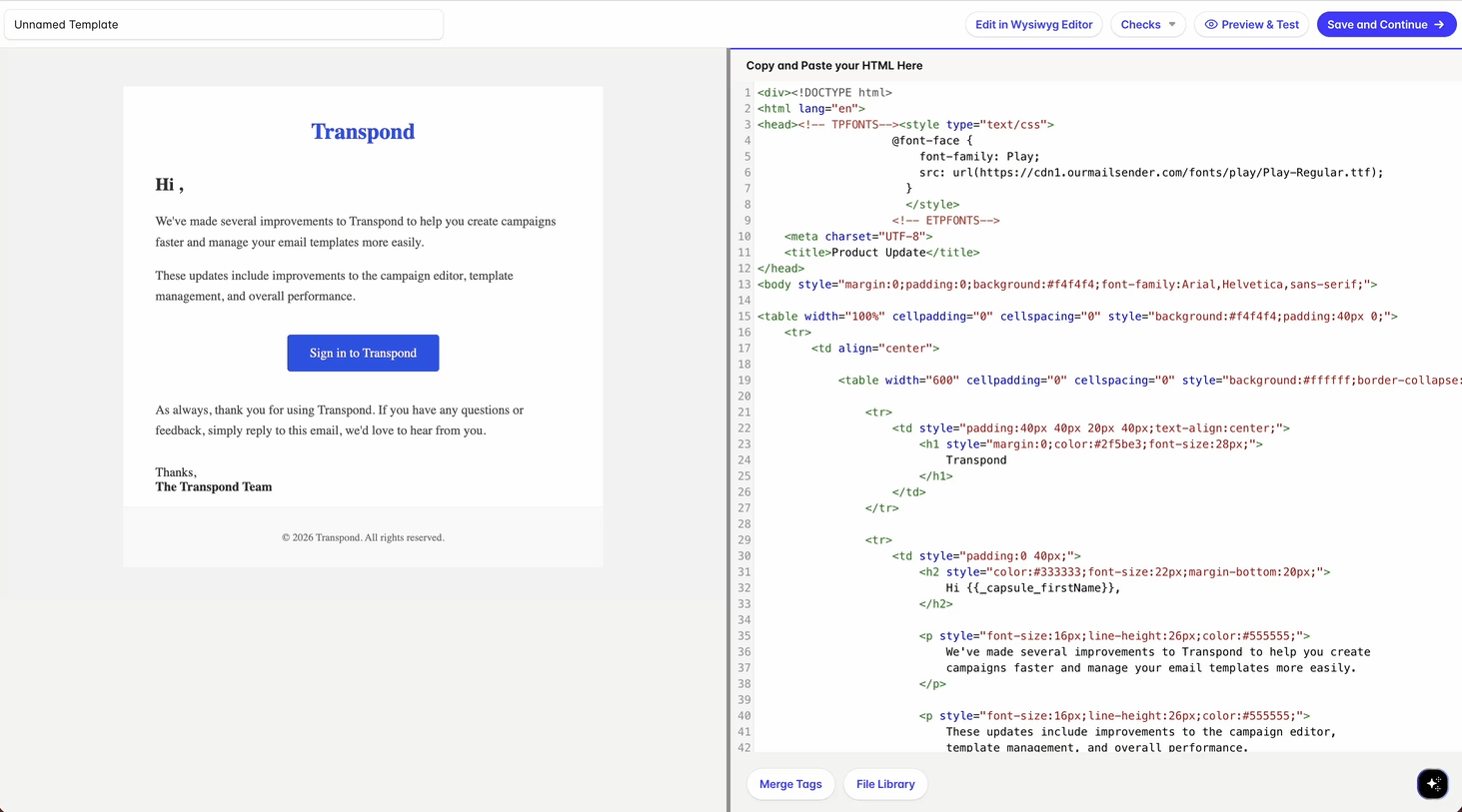Screen dimensions: 1462x812
Task: Click the Play-Regular.ttf src url line
Action: coord(1151,173)
